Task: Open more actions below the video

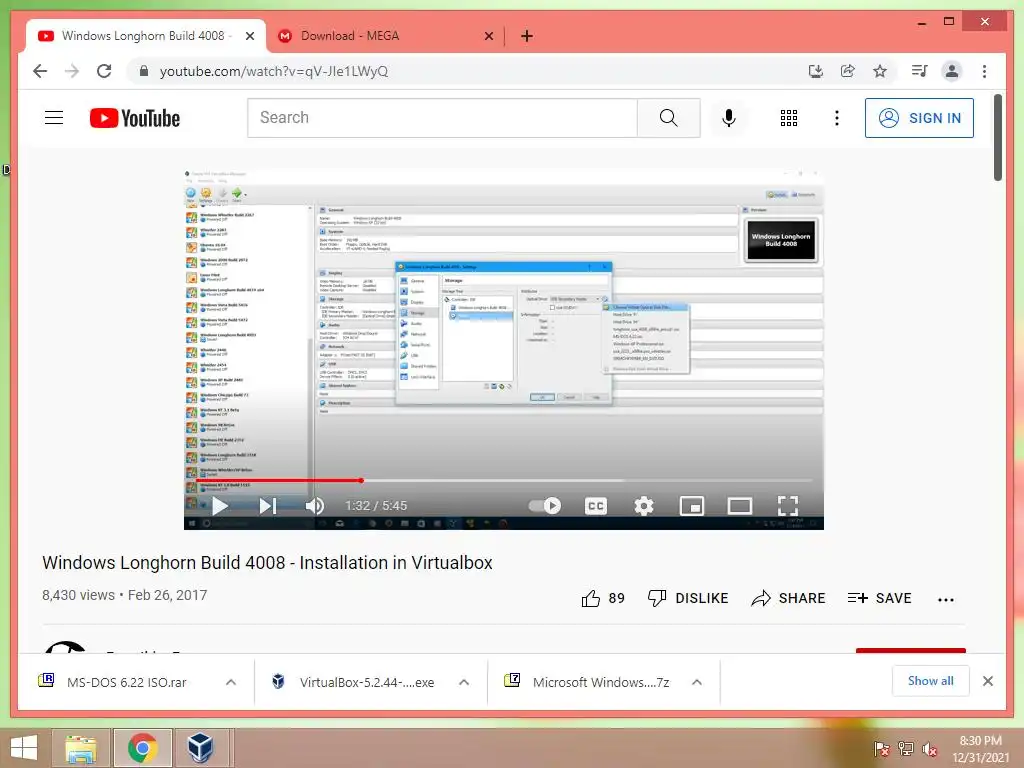Action: point(946,600)
